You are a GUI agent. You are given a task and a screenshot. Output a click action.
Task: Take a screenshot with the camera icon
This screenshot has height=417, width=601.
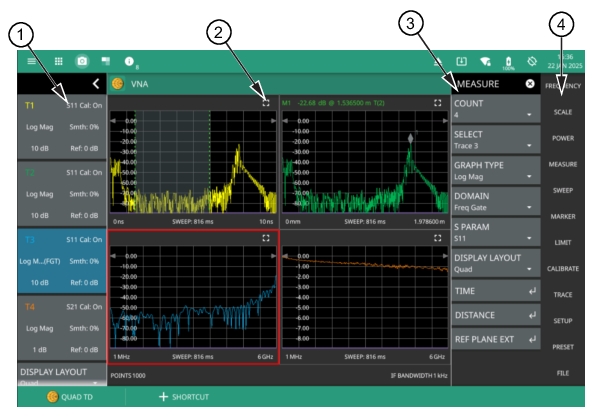point(82,60)
